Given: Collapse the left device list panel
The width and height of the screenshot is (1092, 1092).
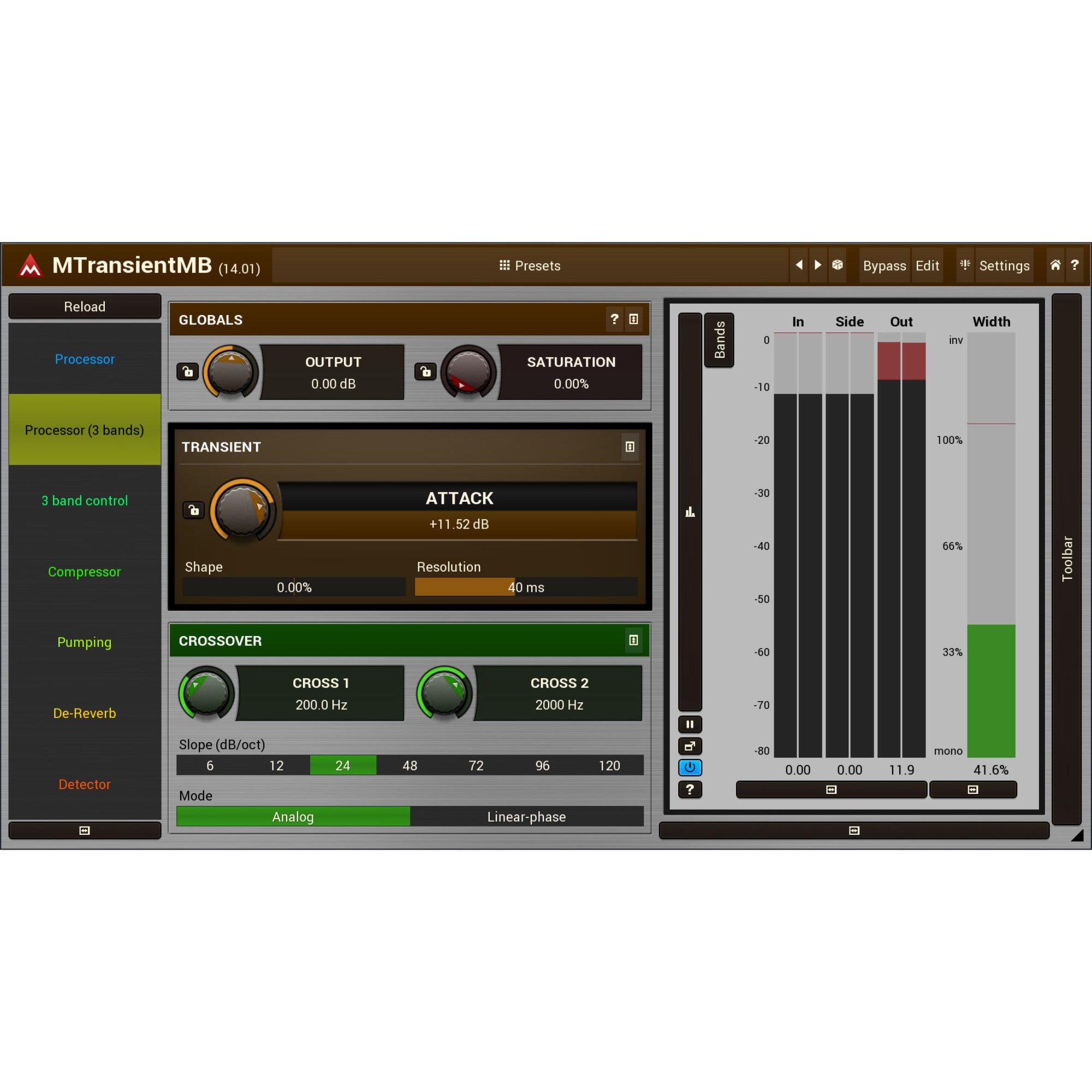Looking at the screenshot, I should coord(85,830).
